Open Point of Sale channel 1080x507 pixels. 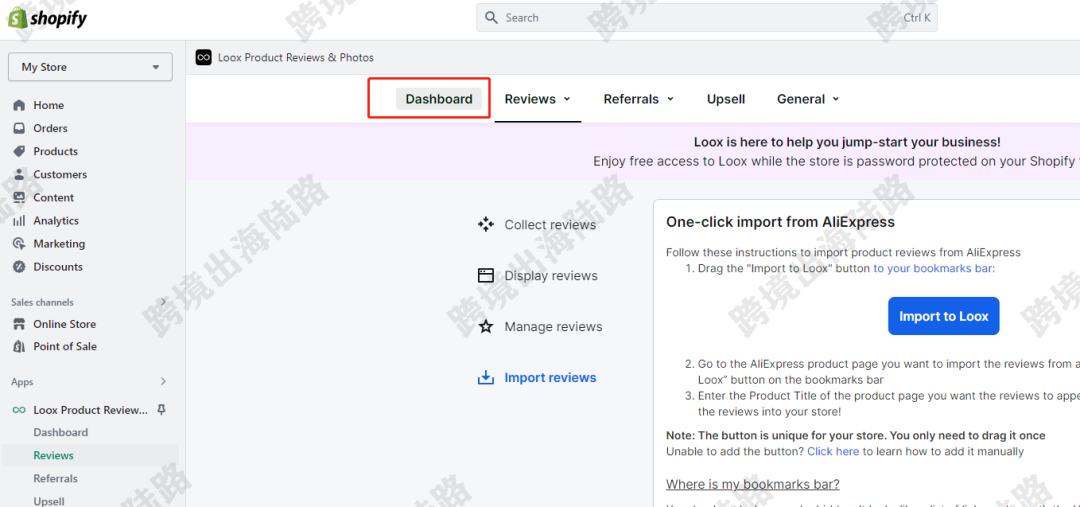(x=65, y=346)
